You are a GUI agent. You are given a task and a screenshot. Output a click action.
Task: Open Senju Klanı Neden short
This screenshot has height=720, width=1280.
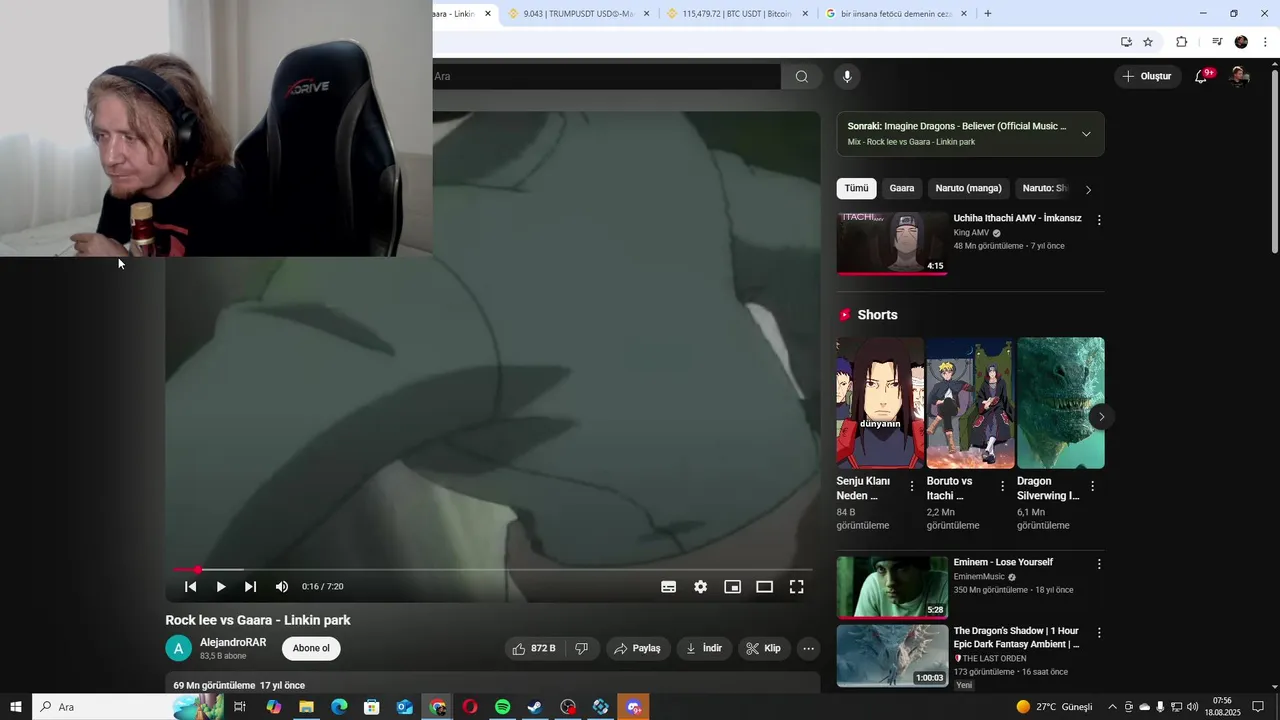[x=880, y=403]
